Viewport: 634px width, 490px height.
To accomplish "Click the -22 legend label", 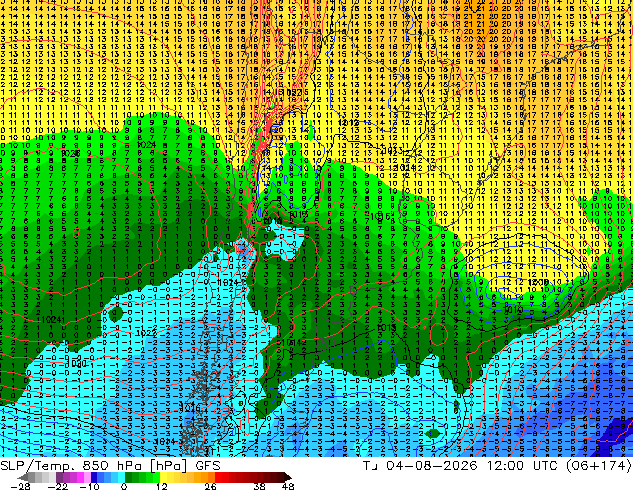I will coord(58,486).
